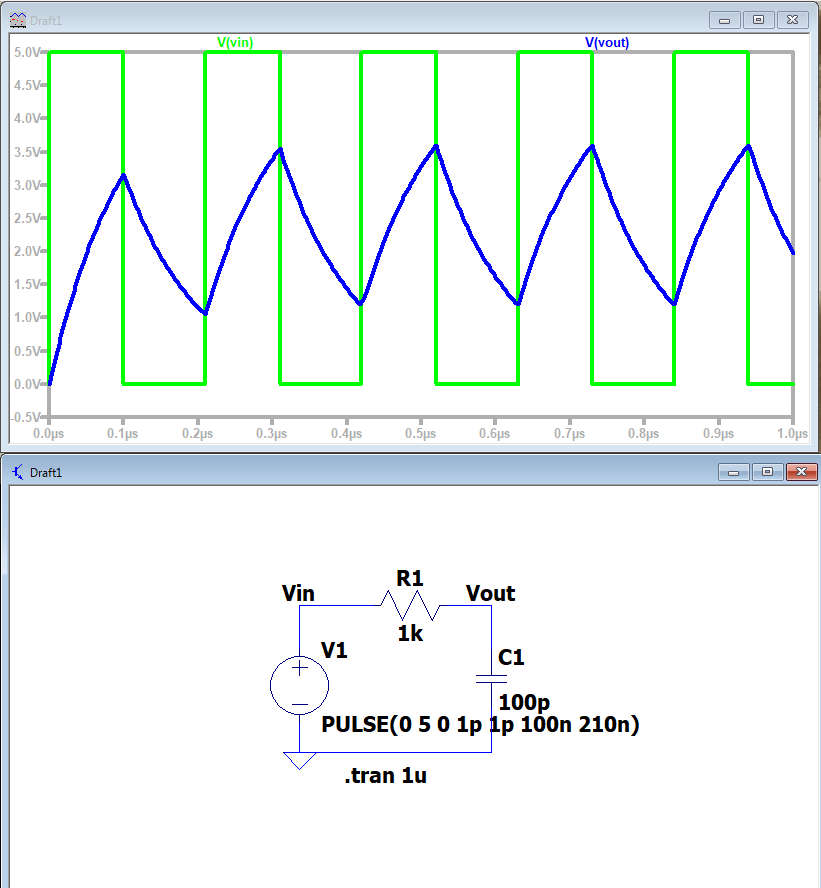Select the V(vout) trace label

point(607,42)
